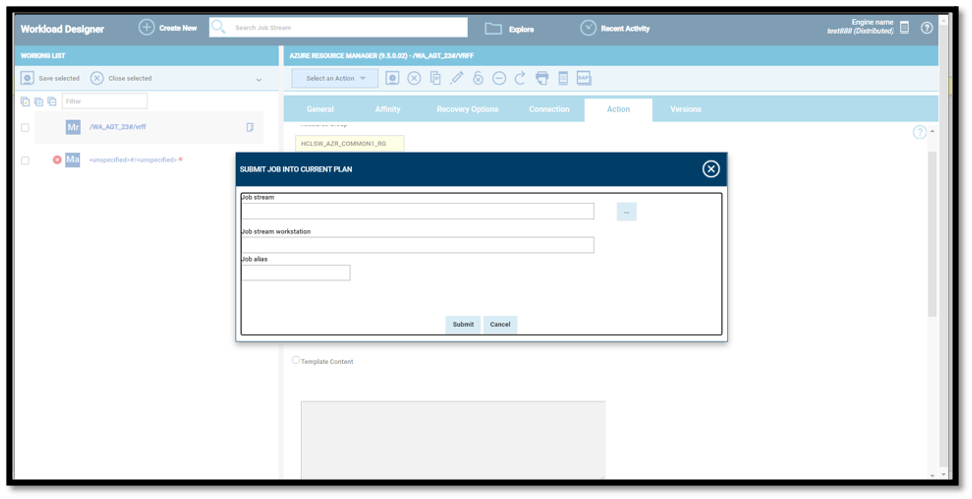This screenshot has height=499, width=972.
Task: Click the Ma job type icon
Action: click(x=73, y=159)
